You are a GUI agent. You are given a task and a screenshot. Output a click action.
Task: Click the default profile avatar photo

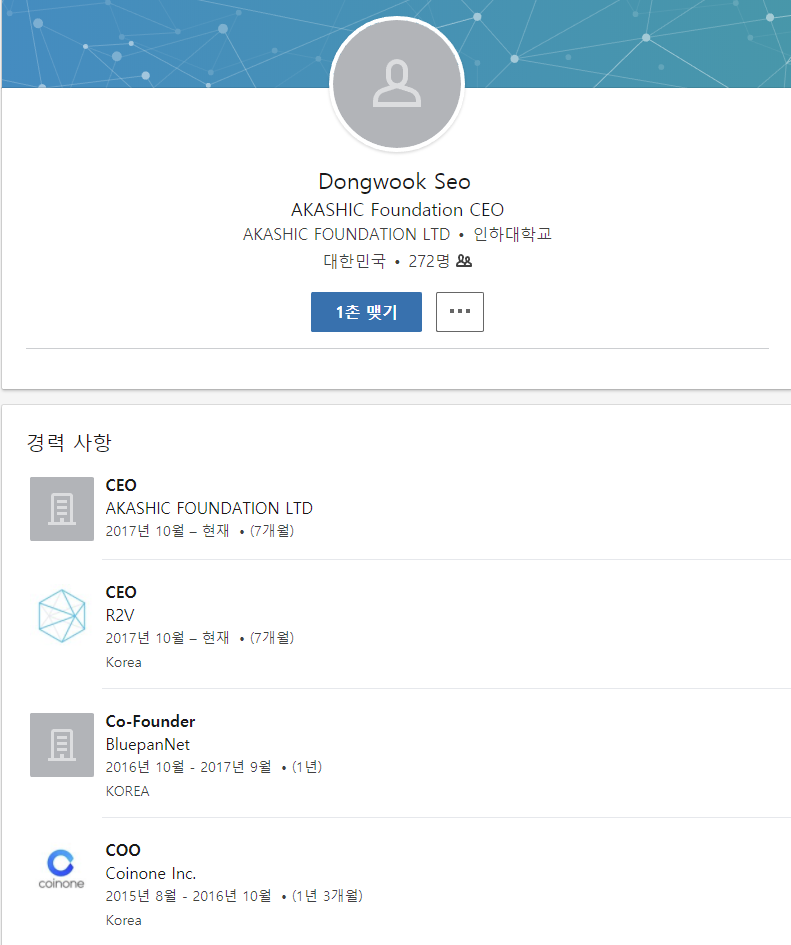[x=397, y=83]
